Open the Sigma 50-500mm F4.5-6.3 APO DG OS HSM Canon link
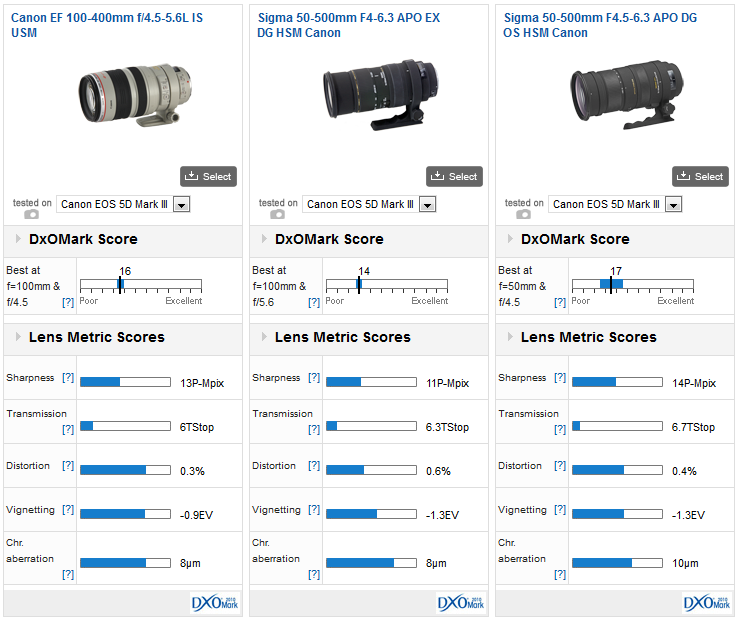Viewport: 737px width, 620px height. [600, 25]
